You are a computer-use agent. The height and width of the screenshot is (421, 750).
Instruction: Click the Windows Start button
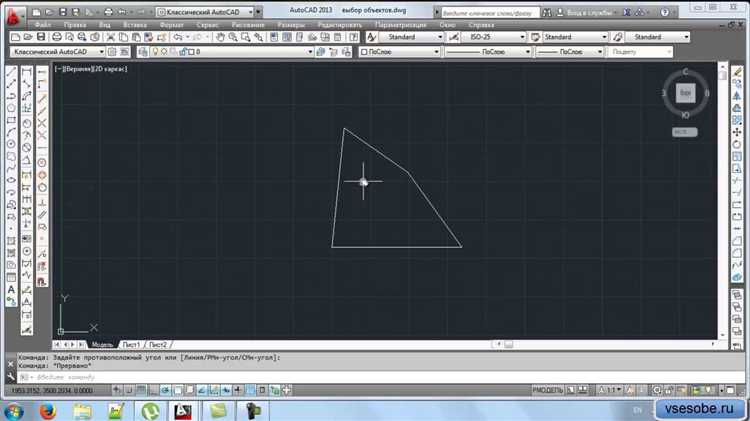[14, 410]
